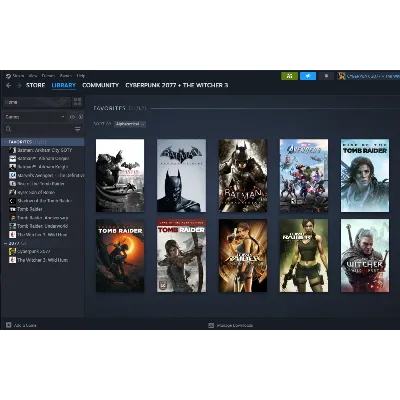400x400 pixels.
Task: Open The Witcher 3 Wild Hunt cover
Action: pyautogui.click(x=365, y=256)
